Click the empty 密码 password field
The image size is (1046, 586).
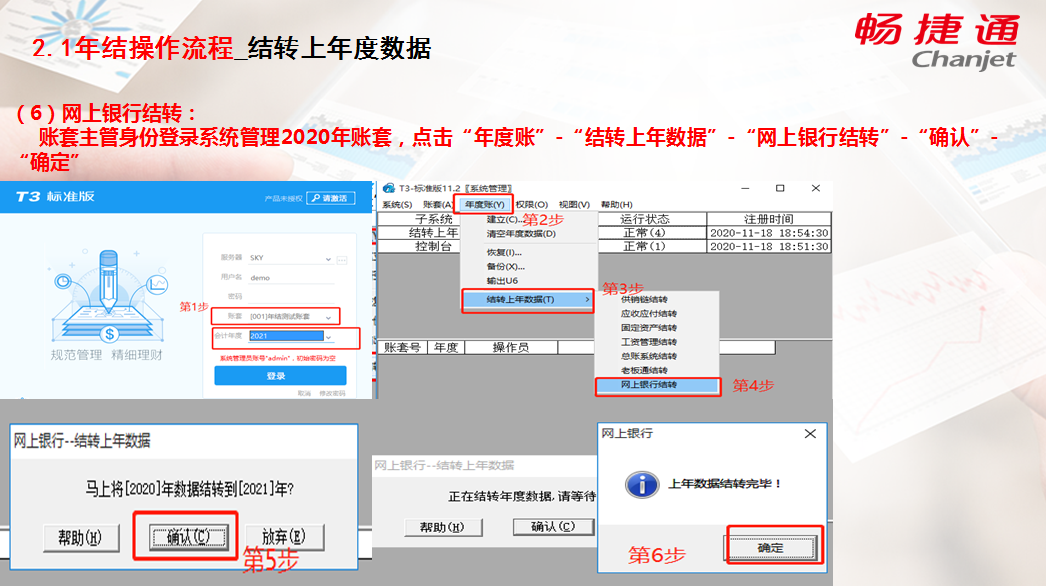[290, 296]
